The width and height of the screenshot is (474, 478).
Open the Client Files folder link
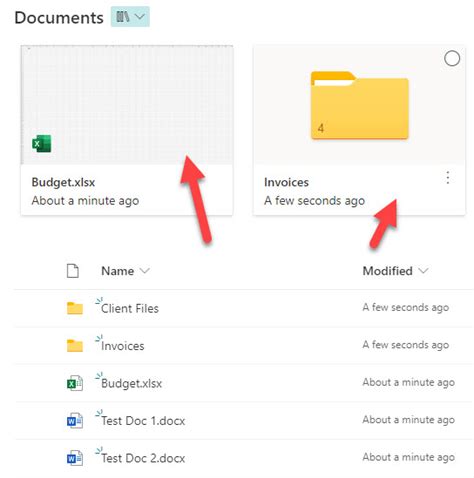coord(130,308)
